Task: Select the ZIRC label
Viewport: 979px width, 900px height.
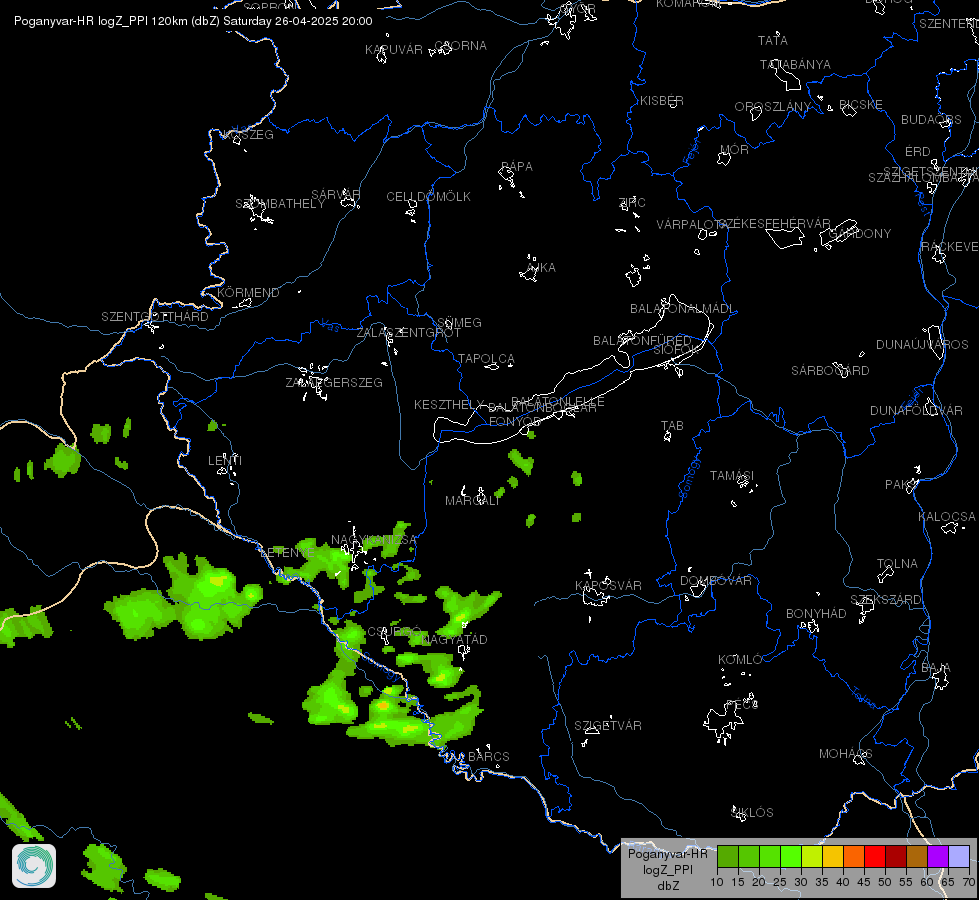Action: (632, 202)
